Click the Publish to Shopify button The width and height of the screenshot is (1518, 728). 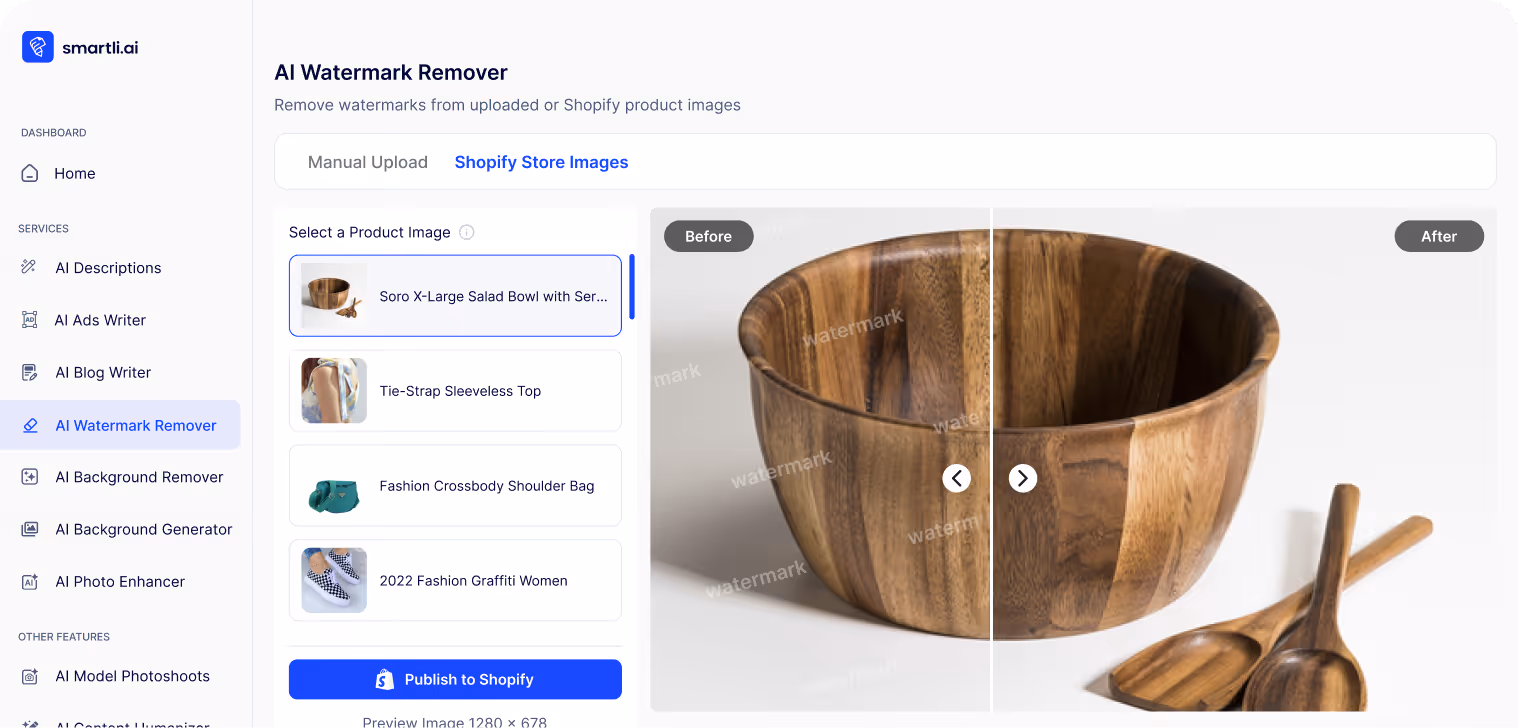coord(455,679)
